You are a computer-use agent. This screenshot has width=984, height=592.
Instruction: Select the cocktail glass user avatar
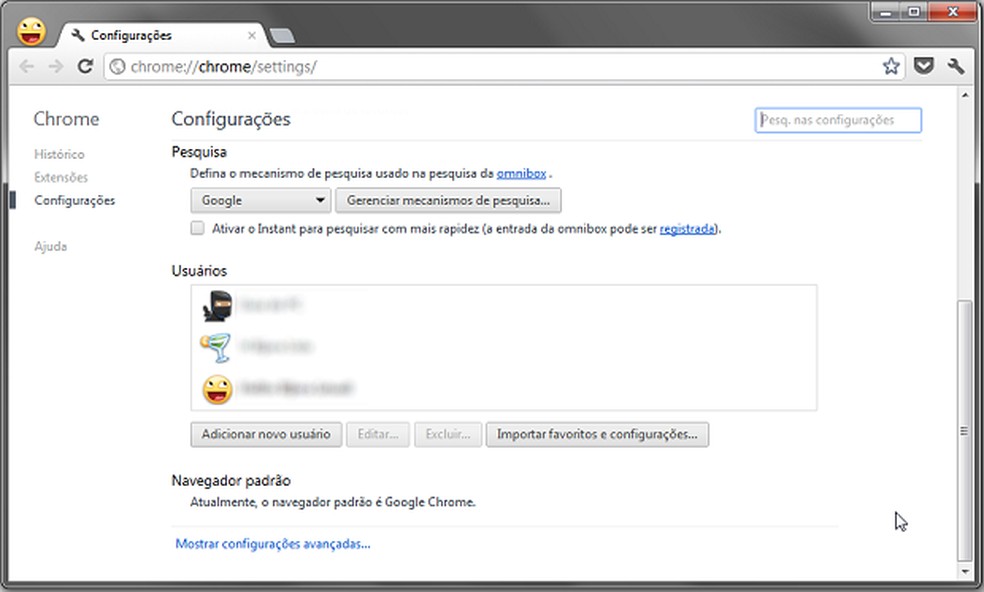(x=218, y=347)
